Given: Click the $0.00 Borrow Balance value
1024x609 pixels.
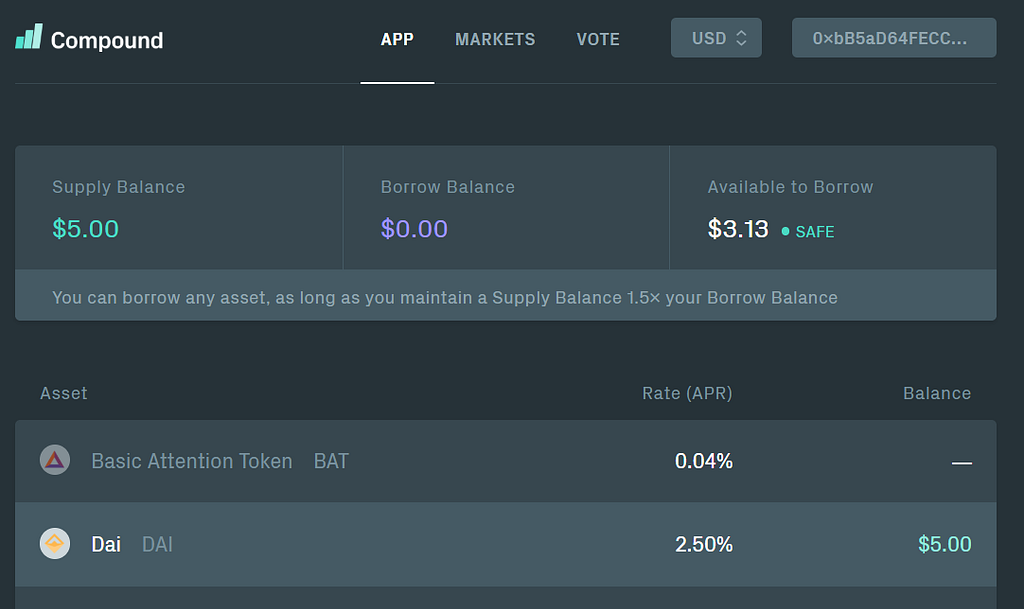Looking at the screenshot, I should (x=414, y=228).
